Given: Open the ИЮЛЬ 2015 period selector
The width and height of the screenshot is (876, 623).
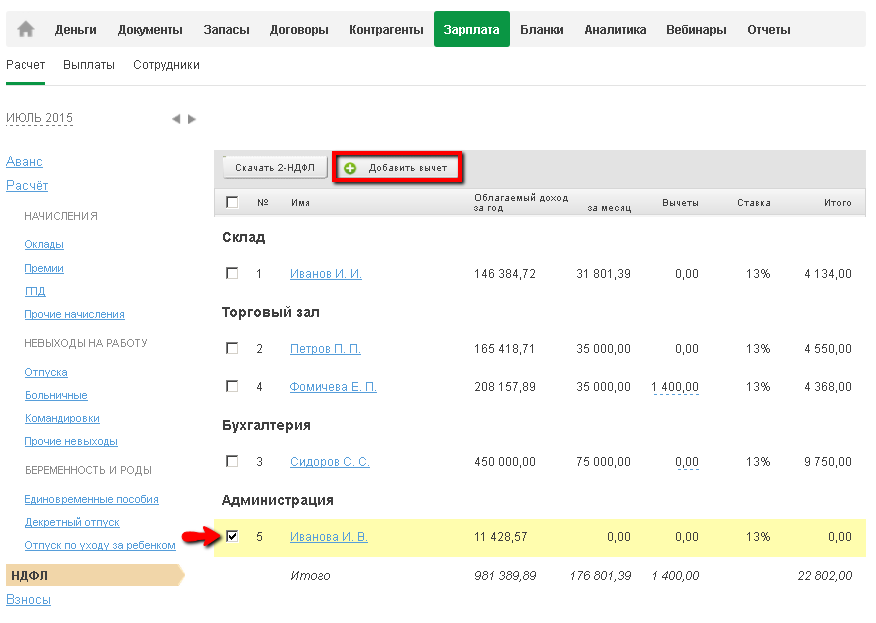Looking at the screenshot, I should 40,118.
